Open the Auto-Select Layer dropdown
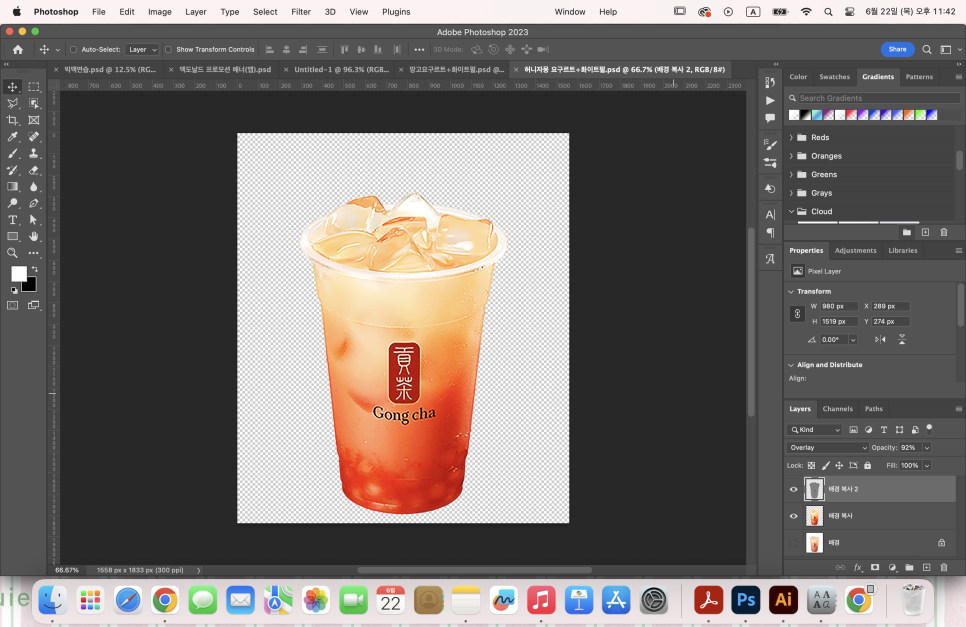This screenshot has width=966, height=627. tap(142, 49)
